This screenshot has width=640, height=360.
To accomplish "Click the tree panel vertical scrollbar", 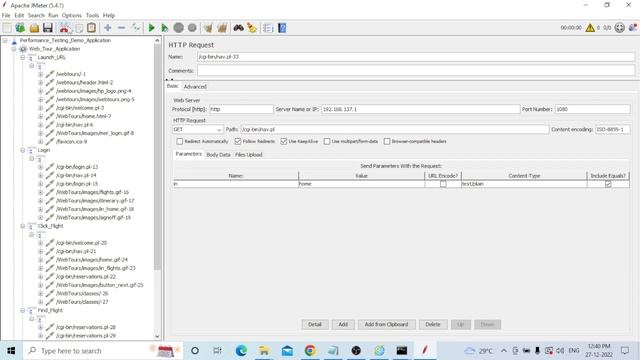I will [157, 157].
